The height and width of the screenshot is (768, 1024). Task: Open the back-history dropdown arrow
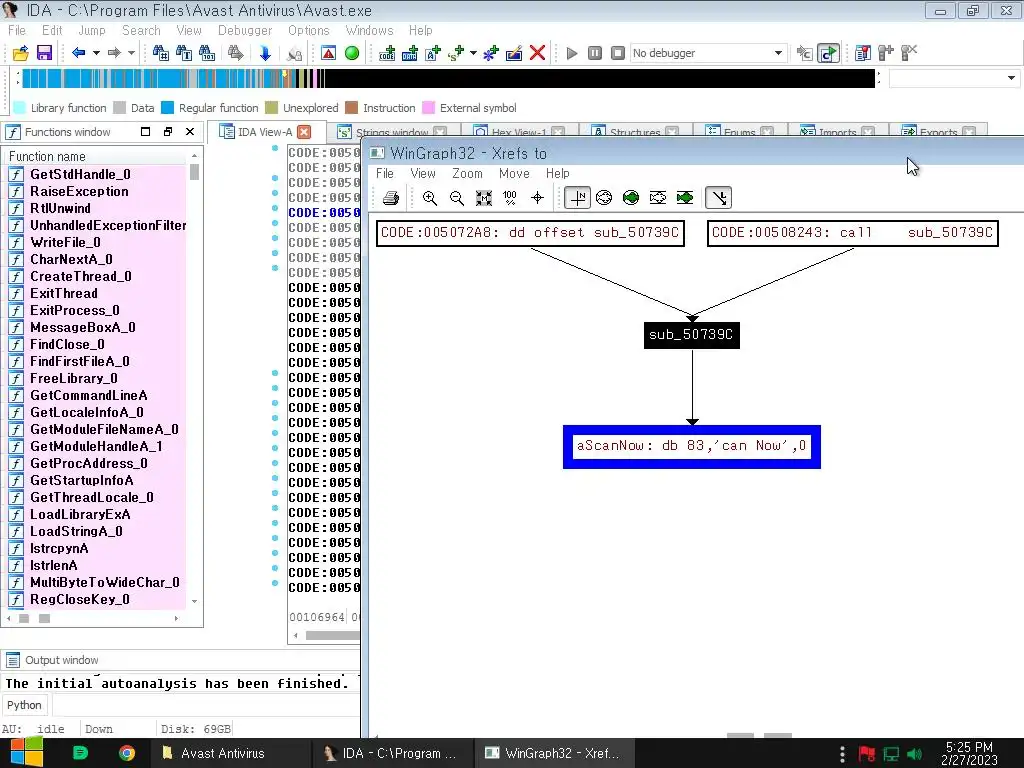[x=96, y=53]
